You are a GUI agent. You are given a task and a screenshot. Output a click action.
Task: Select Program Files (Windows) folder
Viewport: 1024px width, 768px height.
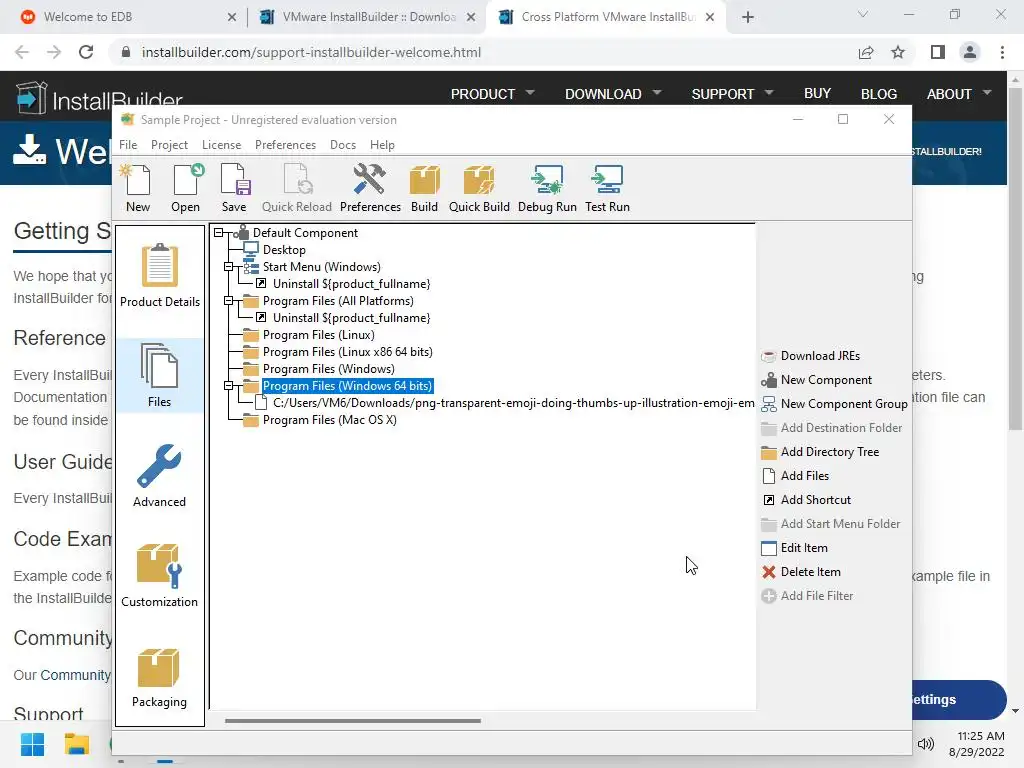(328, 368)
